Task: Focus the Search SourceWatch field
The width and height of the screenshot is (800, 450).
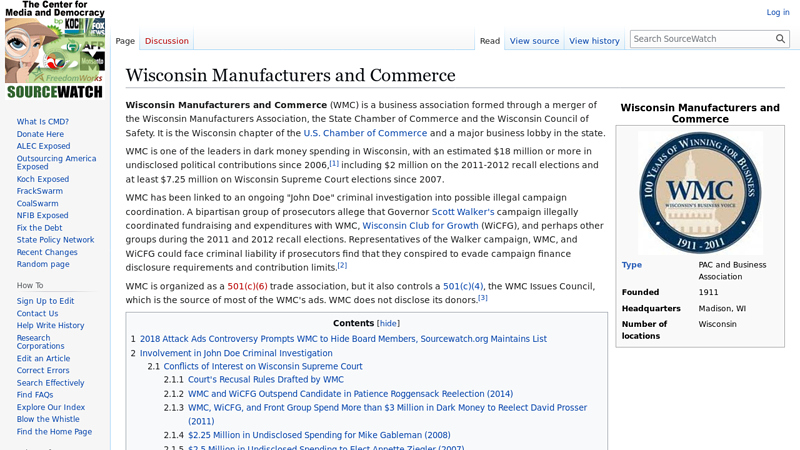Action: click(x=703, y=39)
